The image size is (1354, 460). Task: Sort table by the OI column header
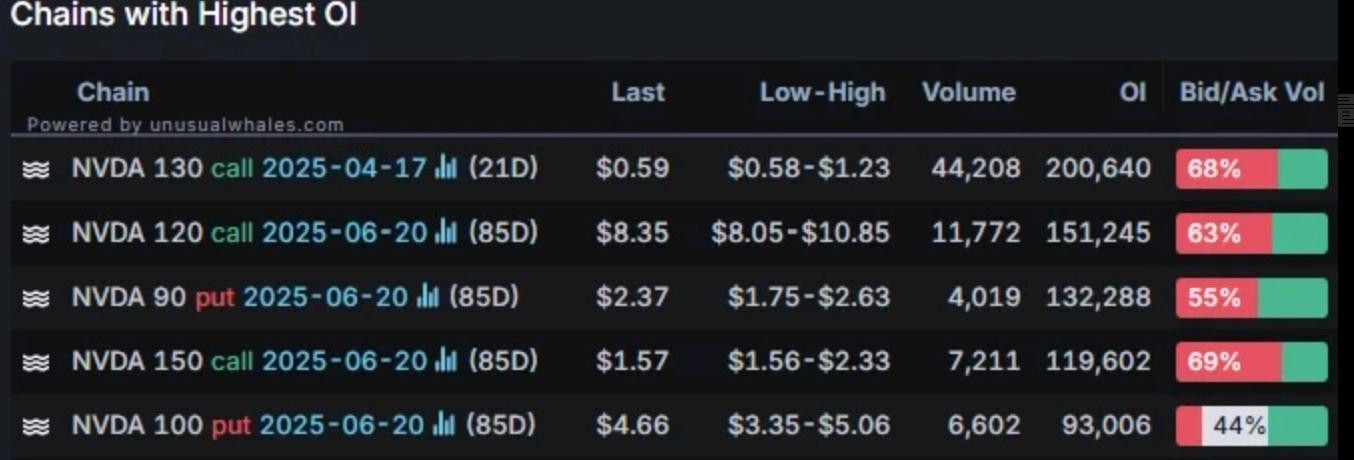pos(1132,93)
